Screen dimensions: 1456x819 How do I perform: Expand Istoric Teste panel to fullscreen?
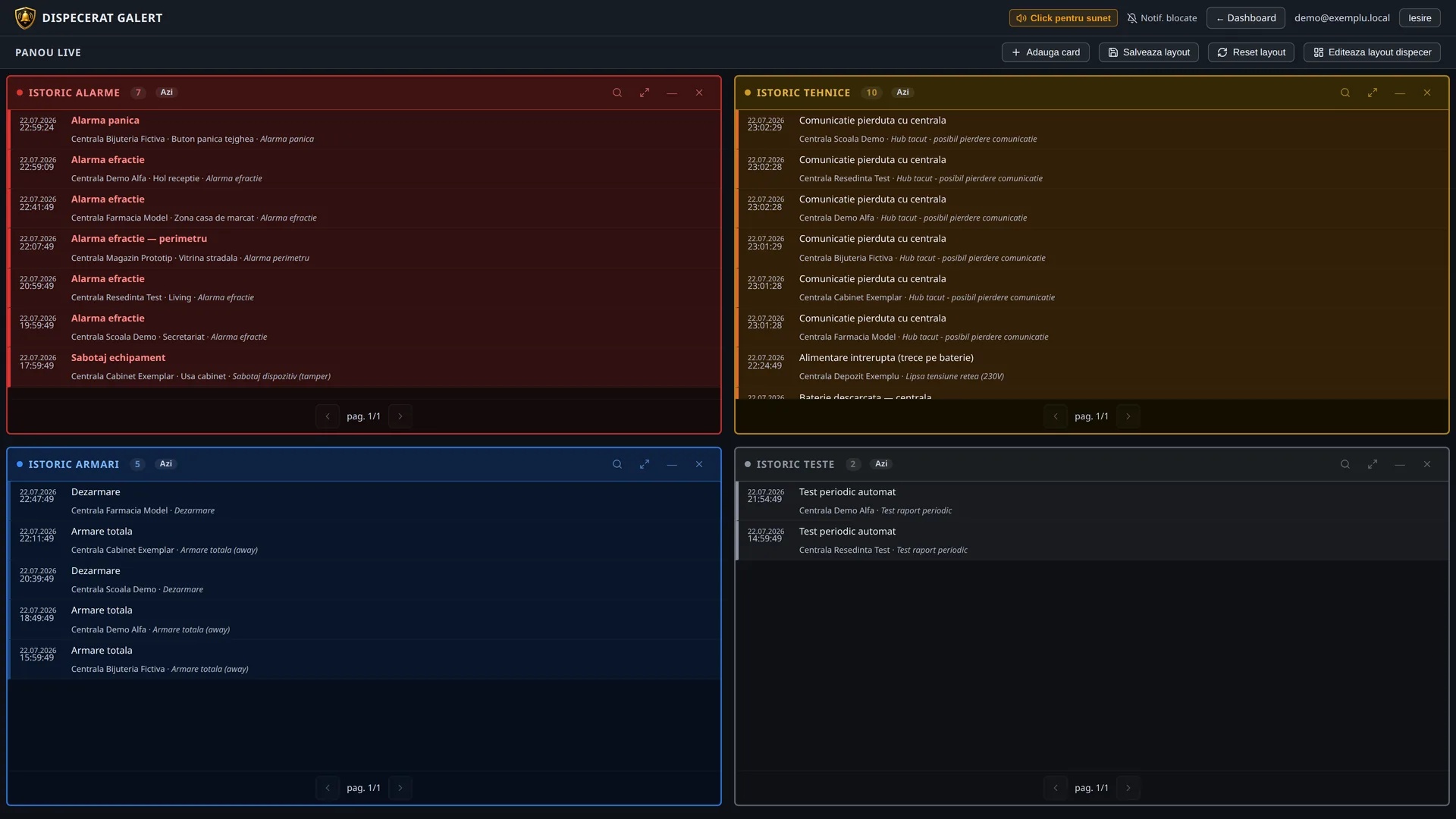1373,464
